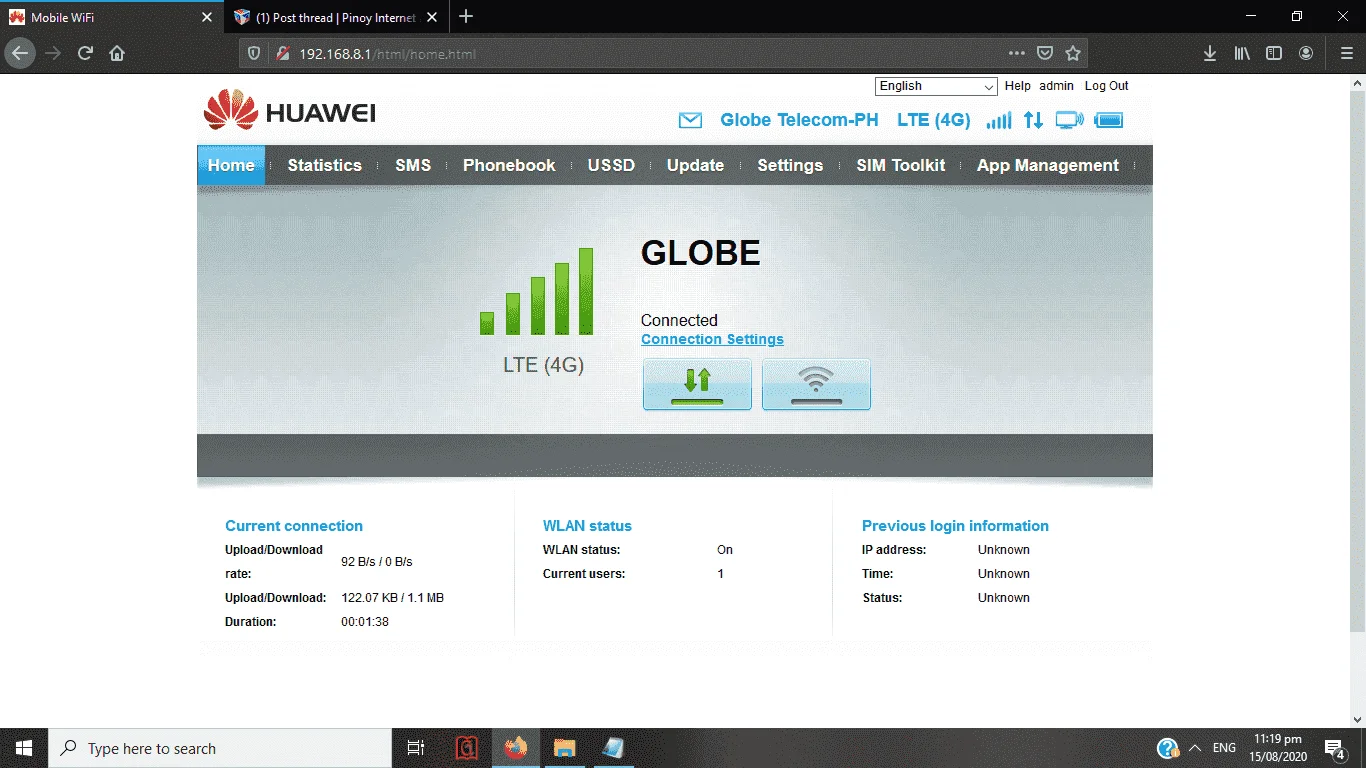Open the taskbar clock showing 11:19 pm
This screenshot has height=768, width=1366.
click(1278, 748)
